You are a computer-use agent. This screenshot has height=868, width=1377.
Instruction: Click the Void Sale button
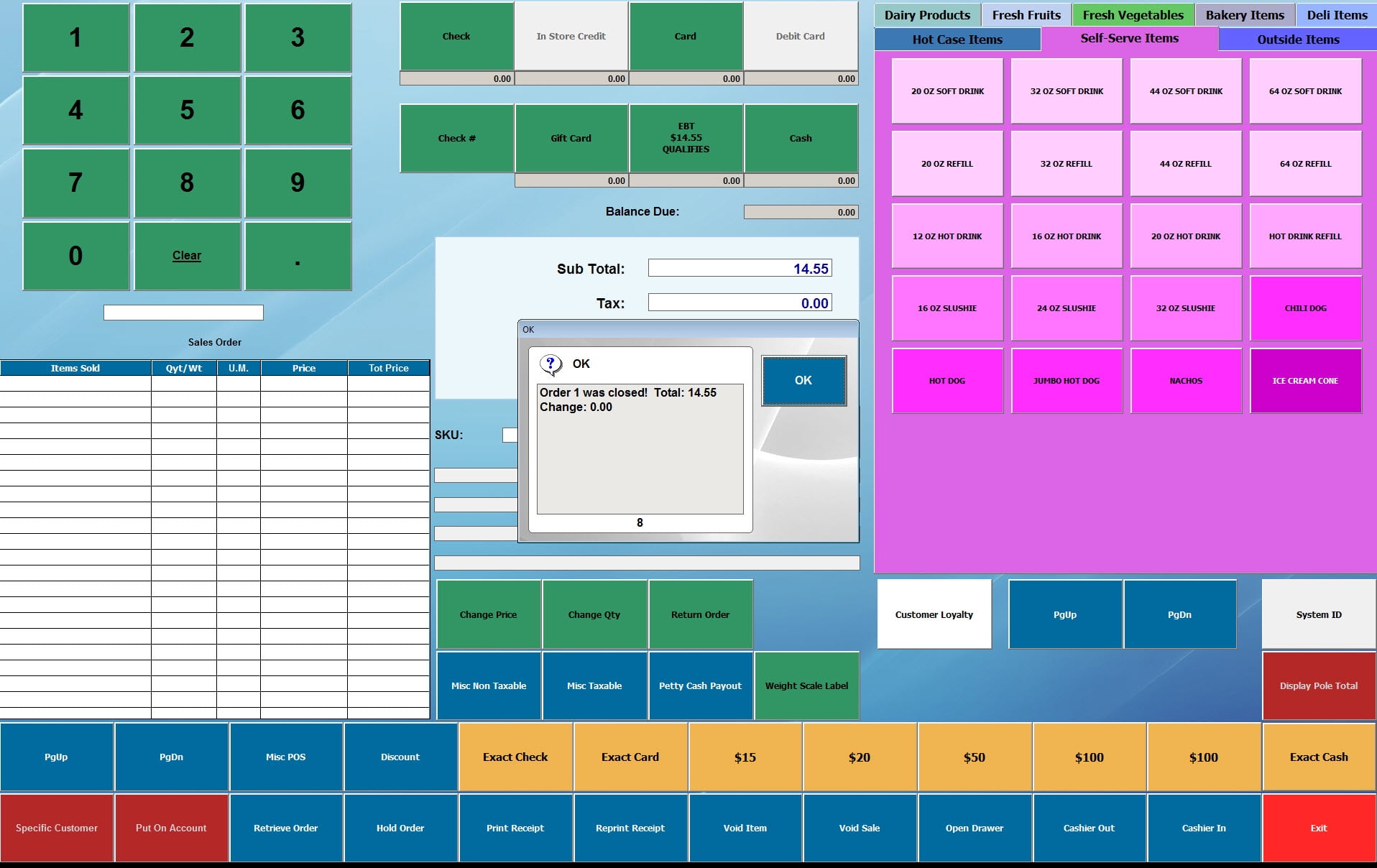pyautogui.click(x=860, y=828)
